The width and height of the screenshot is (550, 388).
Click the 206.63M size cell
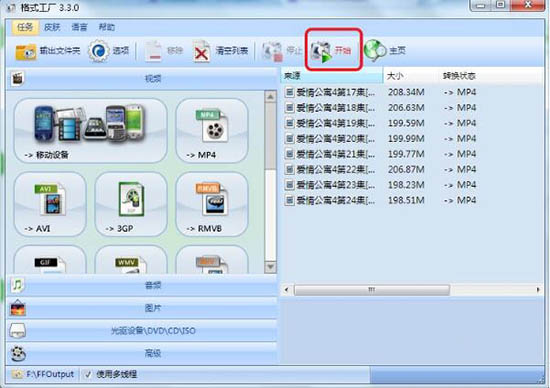(406, 108)
